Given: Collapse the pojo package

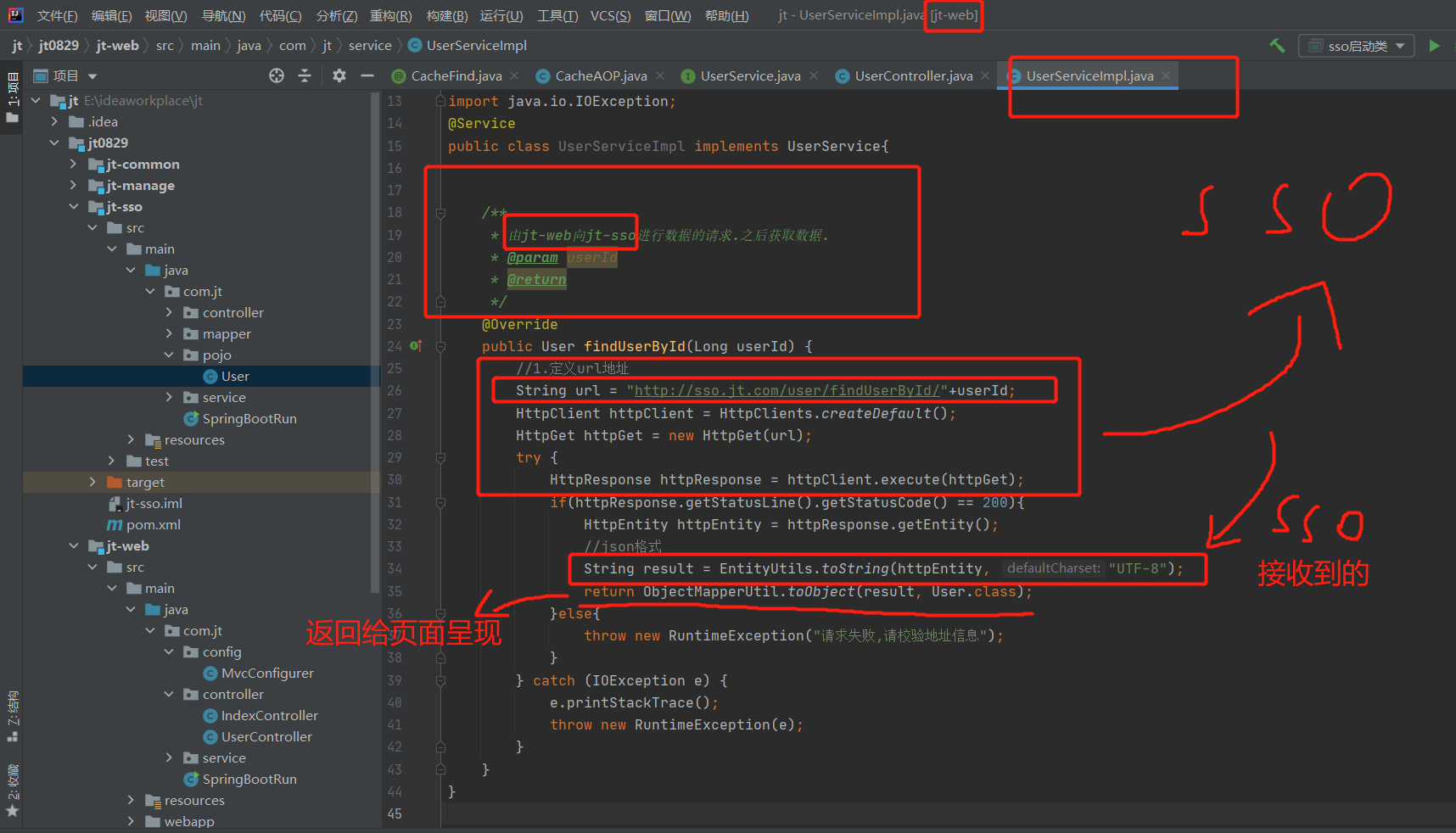Looking at the screenshot, I should [169, 355].
